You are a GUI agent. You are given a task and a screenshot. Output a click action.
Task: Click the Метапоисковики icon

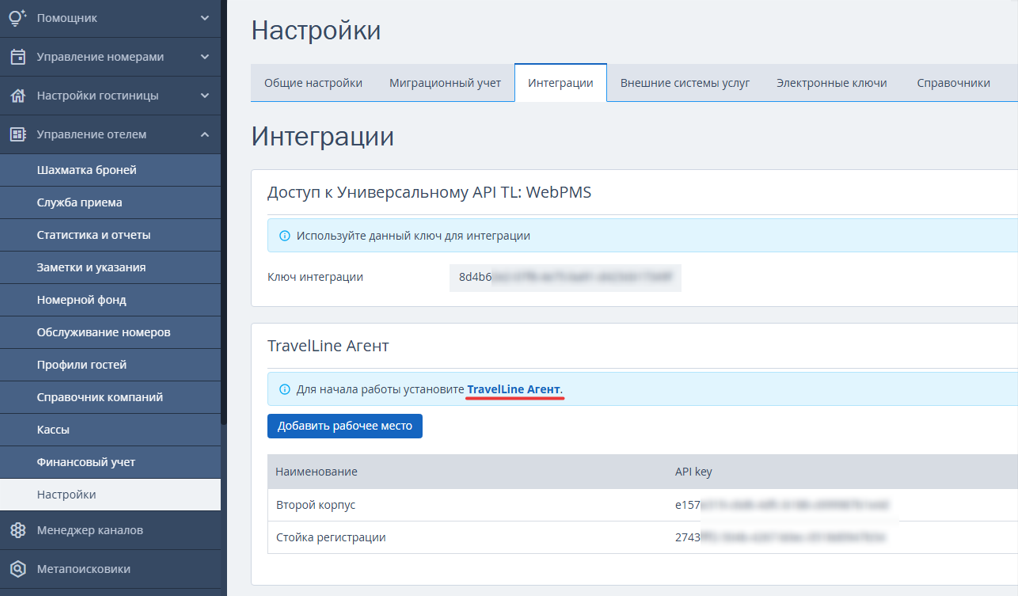tap(18, 569)
